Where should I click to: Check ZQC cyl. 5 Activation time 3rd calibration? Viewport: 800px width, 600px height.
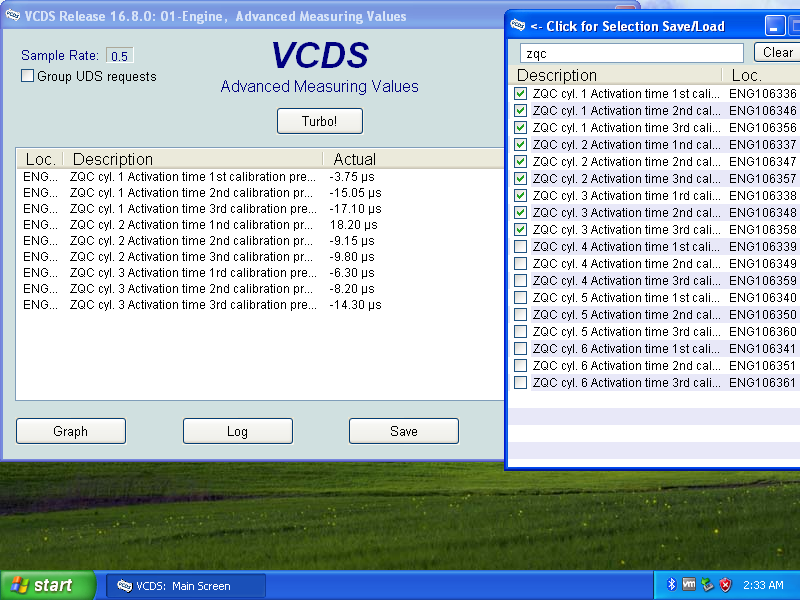pos(520,332)
